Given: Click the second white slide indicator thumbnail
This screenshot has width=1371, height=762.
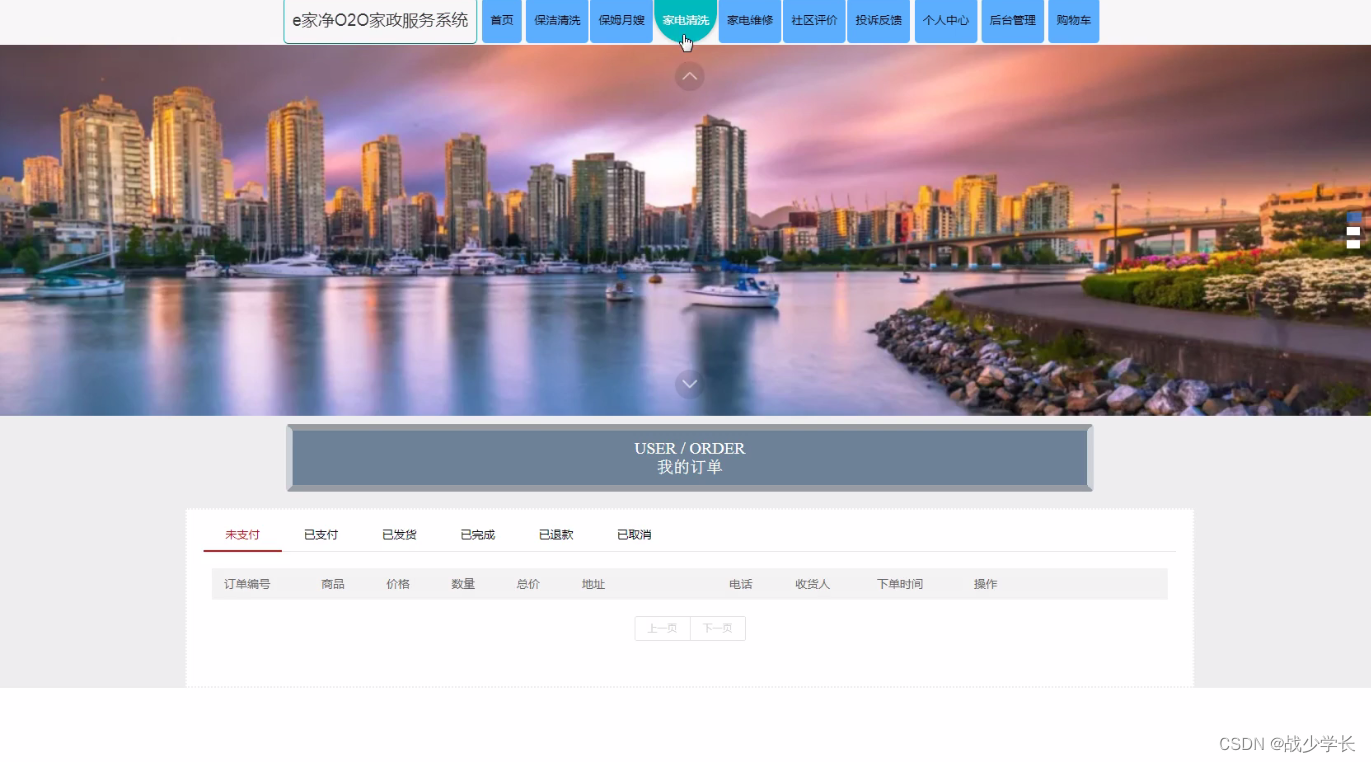Looking at the screenshot, I should (1354, 244).
